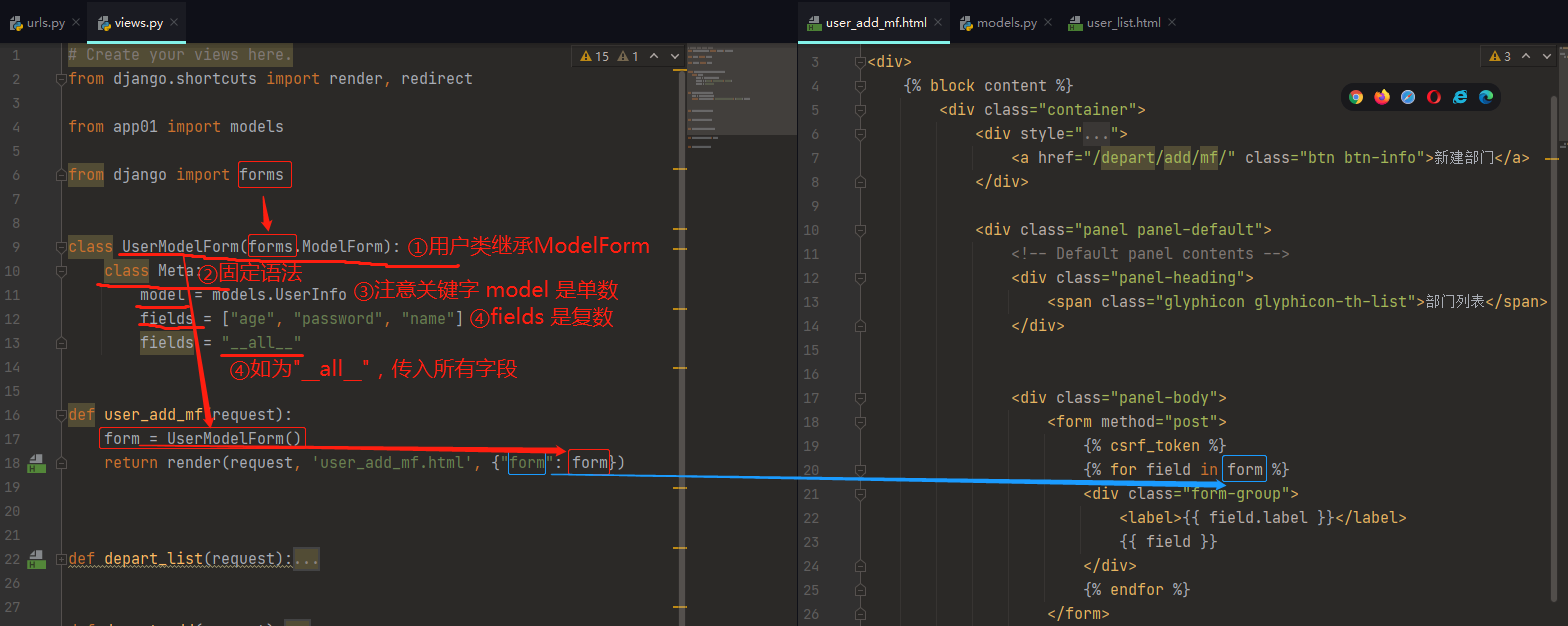1568x626 pixels.
Task: Open in Opera browser icon
Action: tap(1434, 97)
